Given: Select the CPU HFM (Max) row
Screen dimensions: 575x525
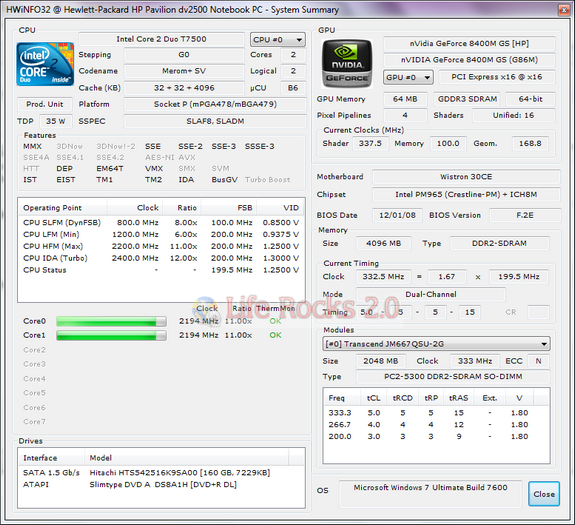Looking at the screenshot, I should point(161,246).
